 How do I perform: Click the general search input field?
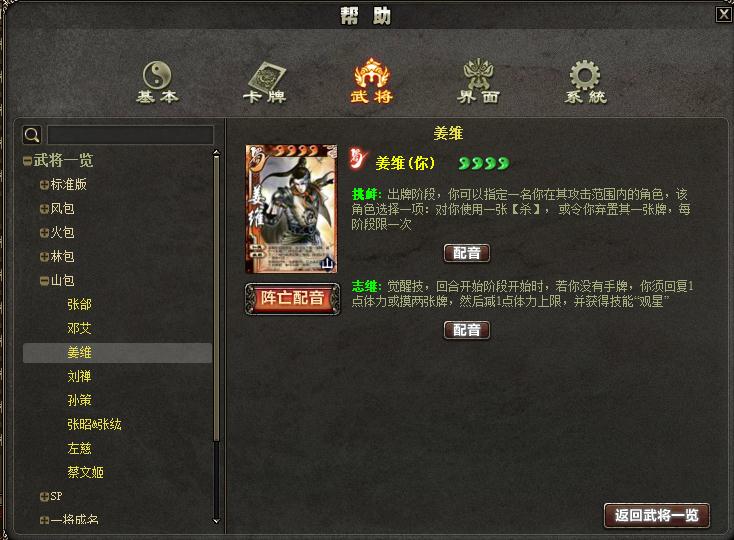tap(131, 135)
